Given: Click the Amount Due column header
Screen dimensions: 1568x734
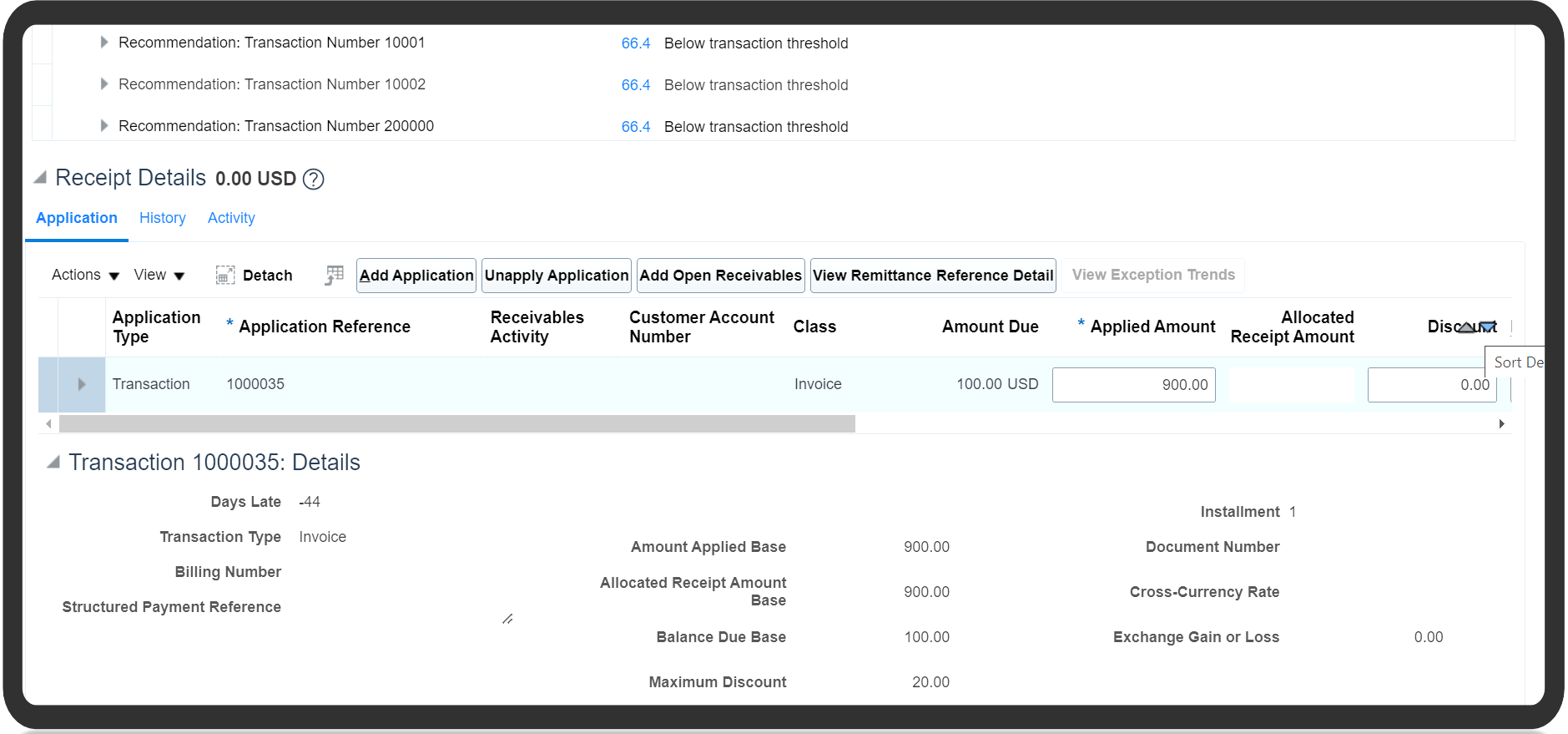Looking at the screenshot, I should coord(991,327).
